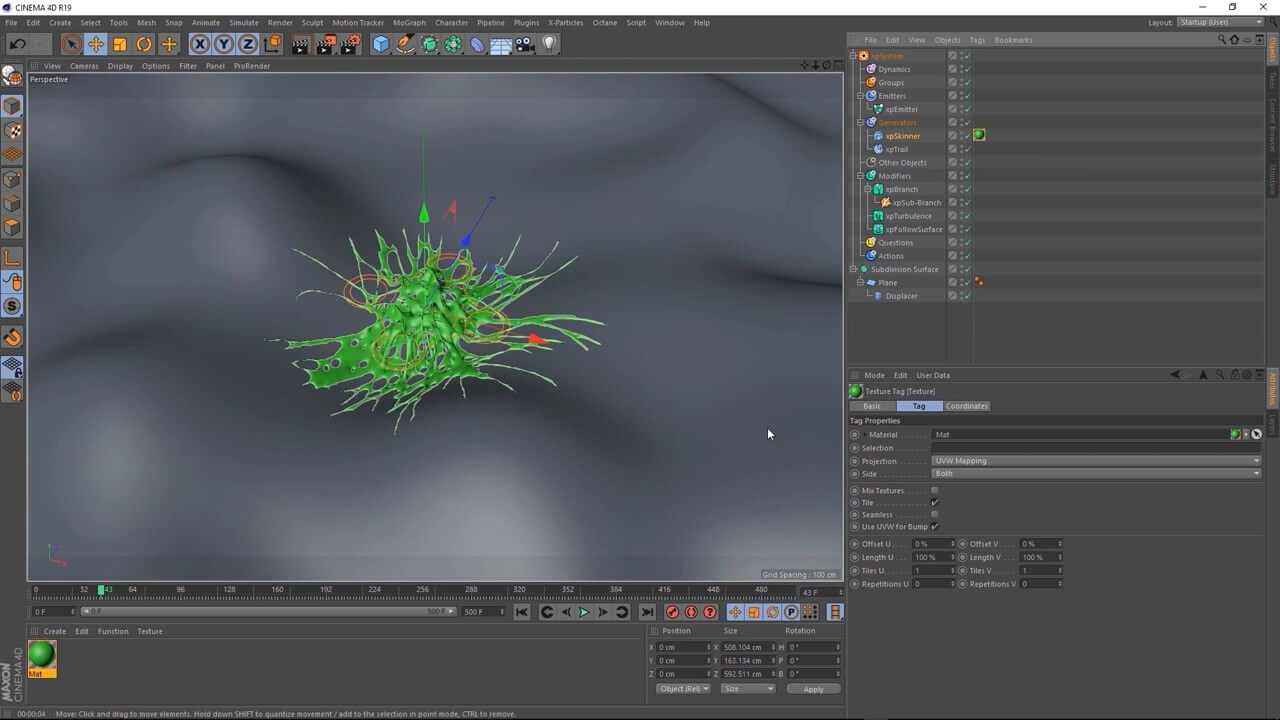Select the Move tool in toolbar
Screen dimensions: 1280x720
coord(95,44)
